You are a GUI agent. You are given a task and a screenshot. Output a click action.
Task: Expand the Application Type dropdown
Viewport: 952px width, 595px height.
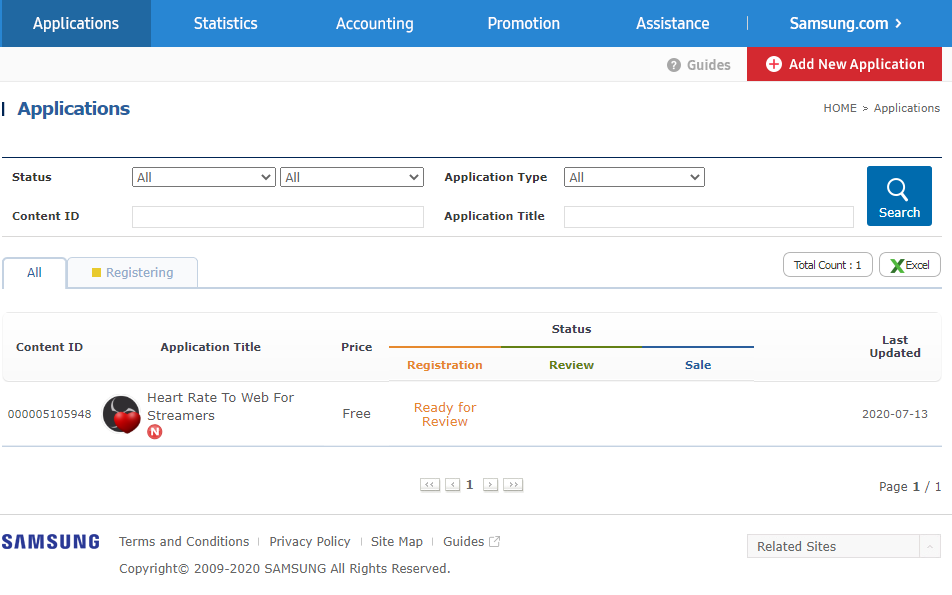point(634,177)
